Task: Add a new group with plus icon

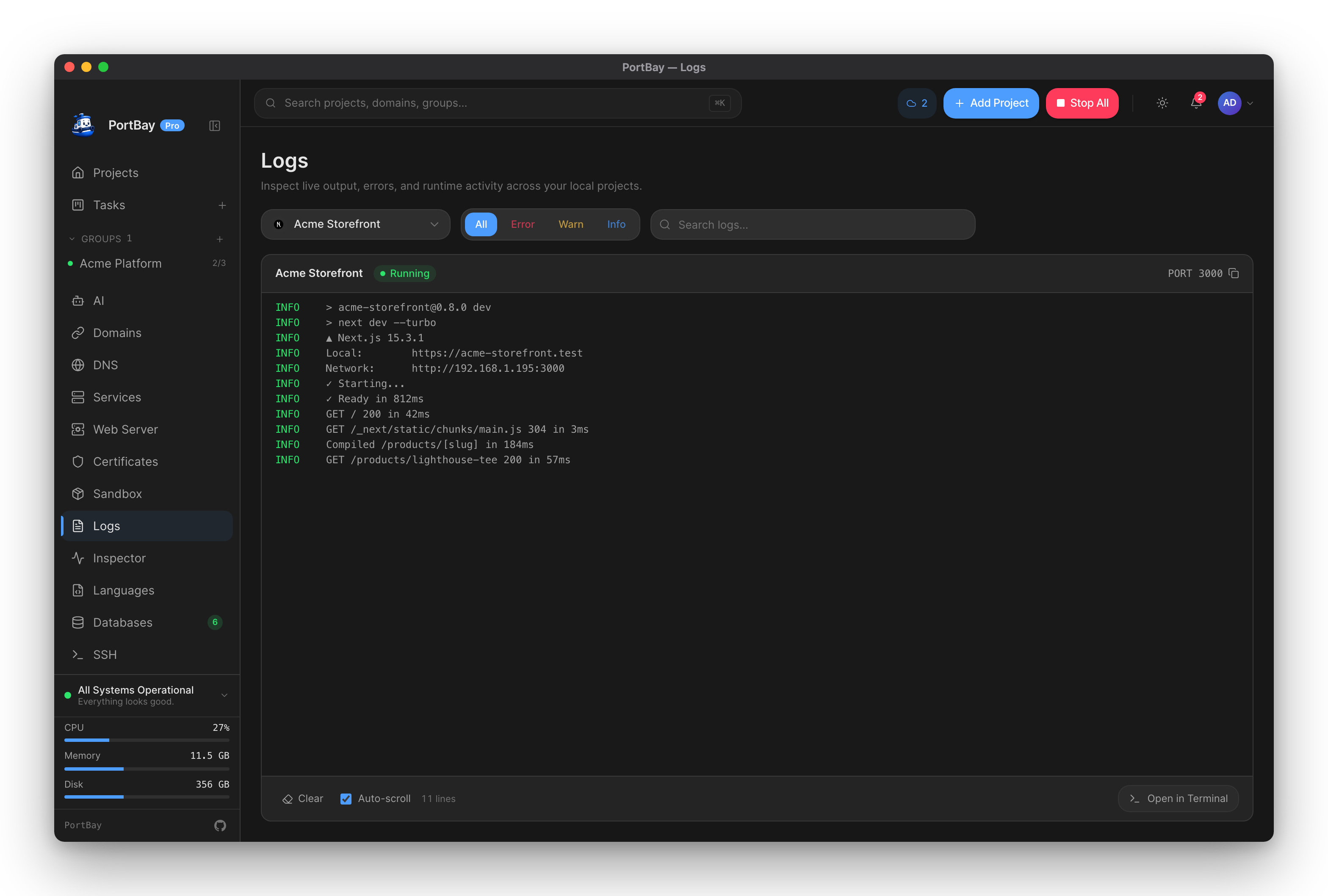Action: (x=219, y=239)
